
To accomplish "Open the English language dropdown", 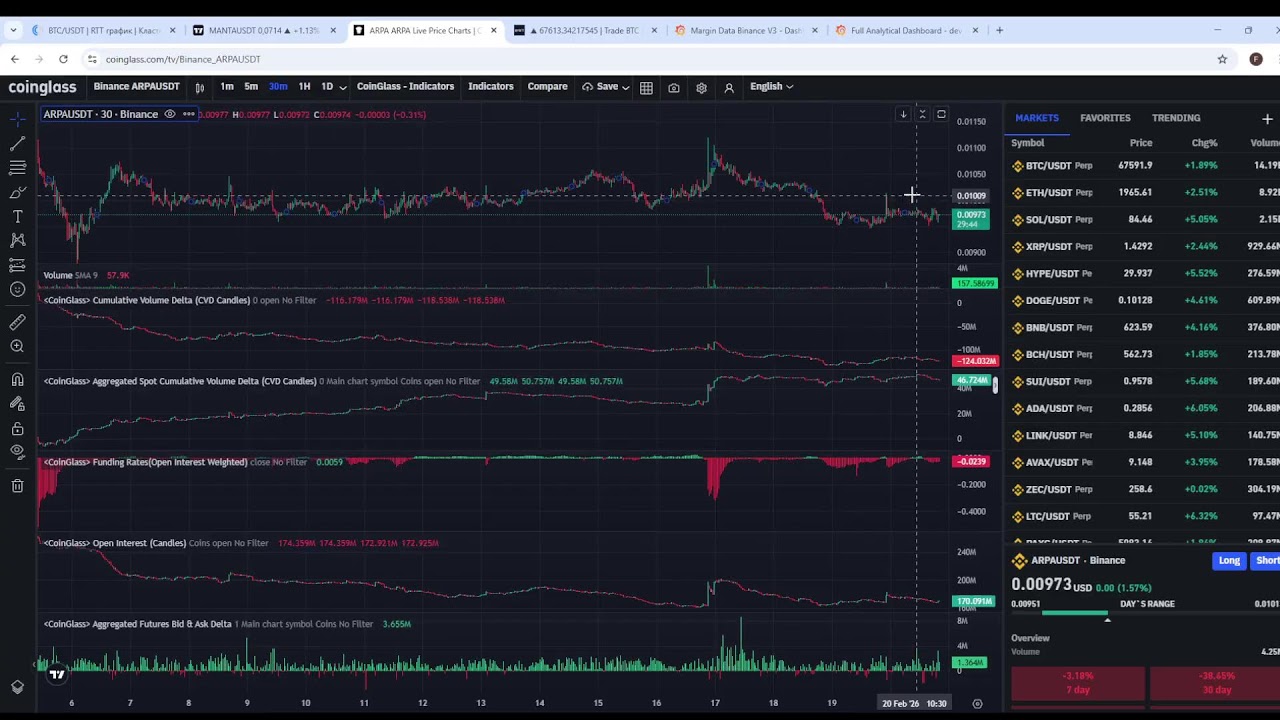I will (771, 87).
